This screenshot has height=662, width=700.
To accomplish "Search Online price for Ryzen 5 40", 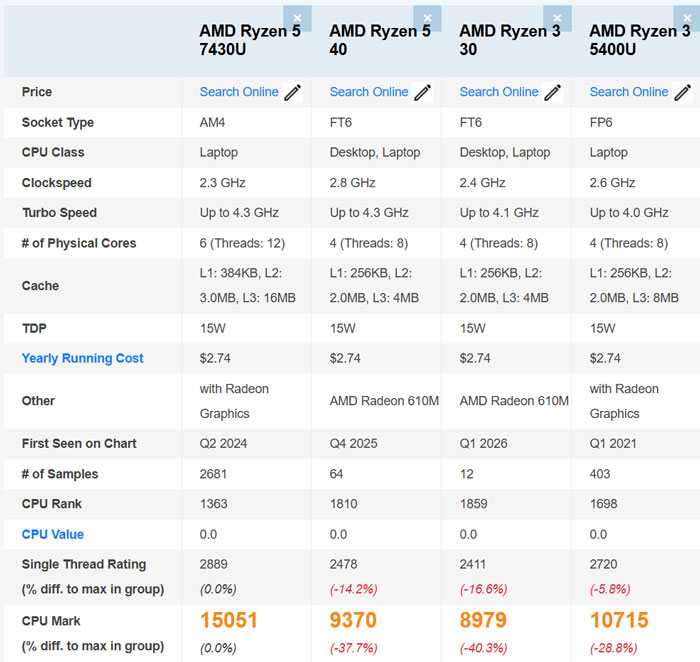I will [x=369, y=92].
